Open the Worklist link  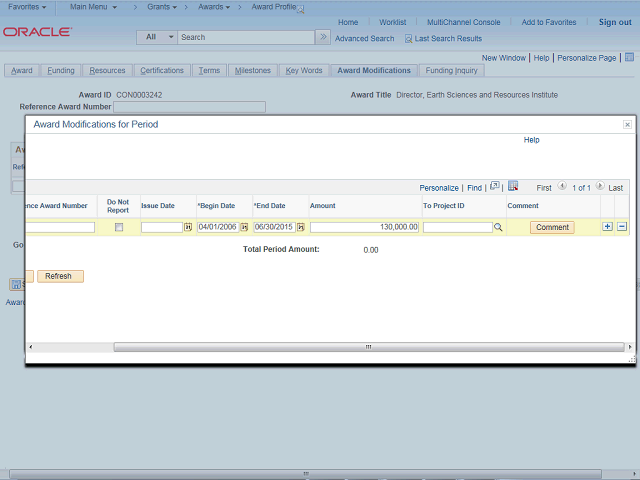(393, 22)
